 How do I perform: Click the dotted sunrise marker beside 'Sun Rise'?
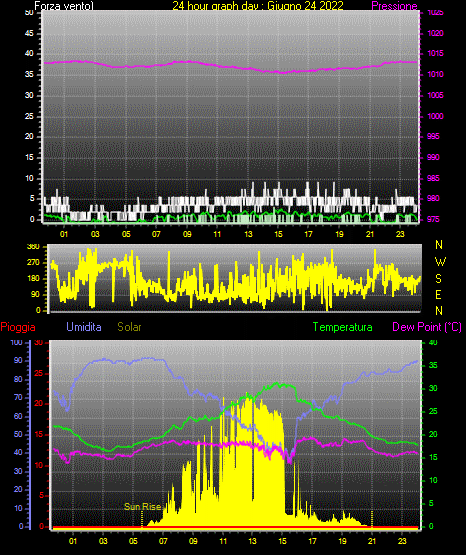[142, 519]
